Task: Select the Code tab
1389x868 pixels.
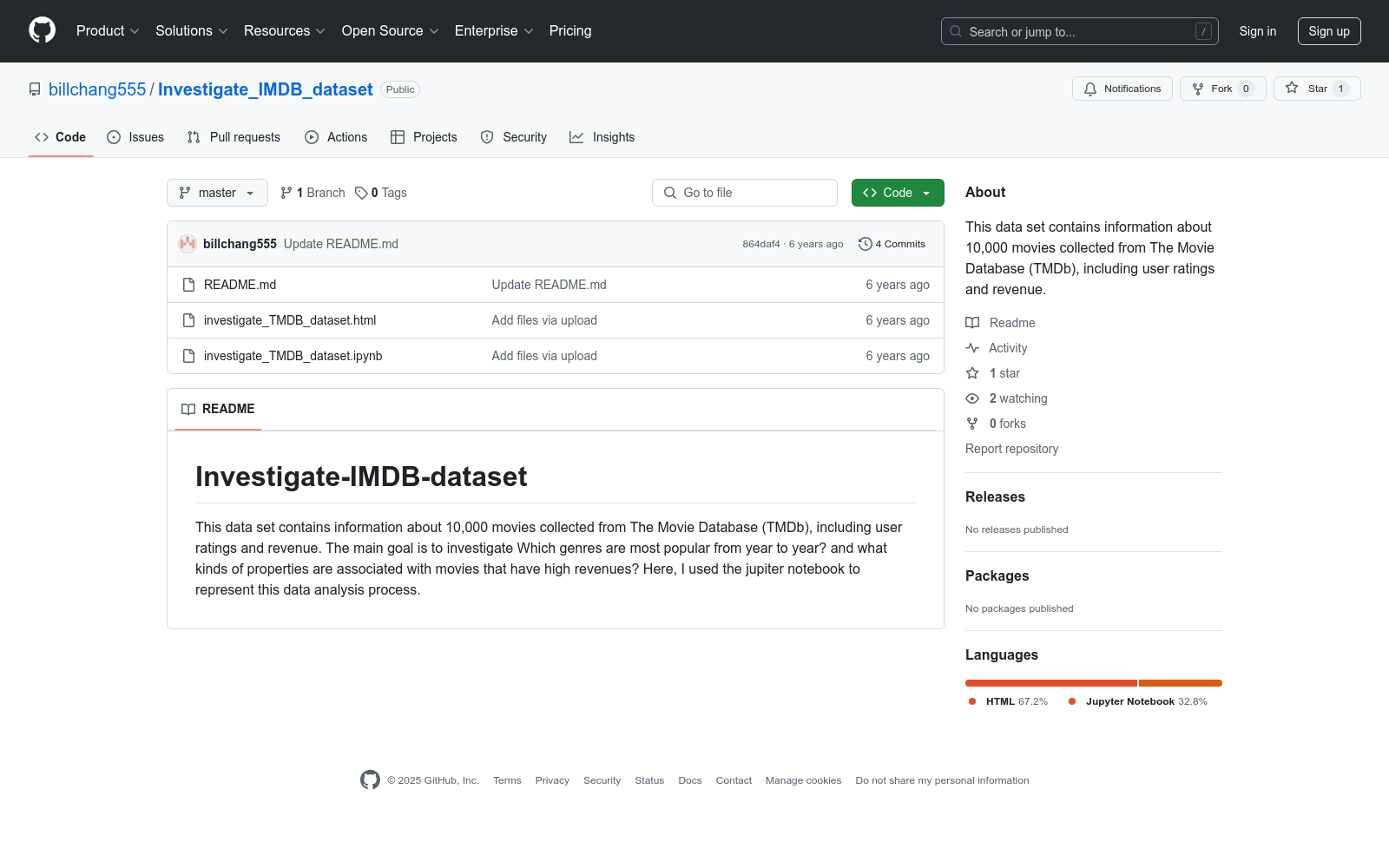Action: click(x=61, y=137)
